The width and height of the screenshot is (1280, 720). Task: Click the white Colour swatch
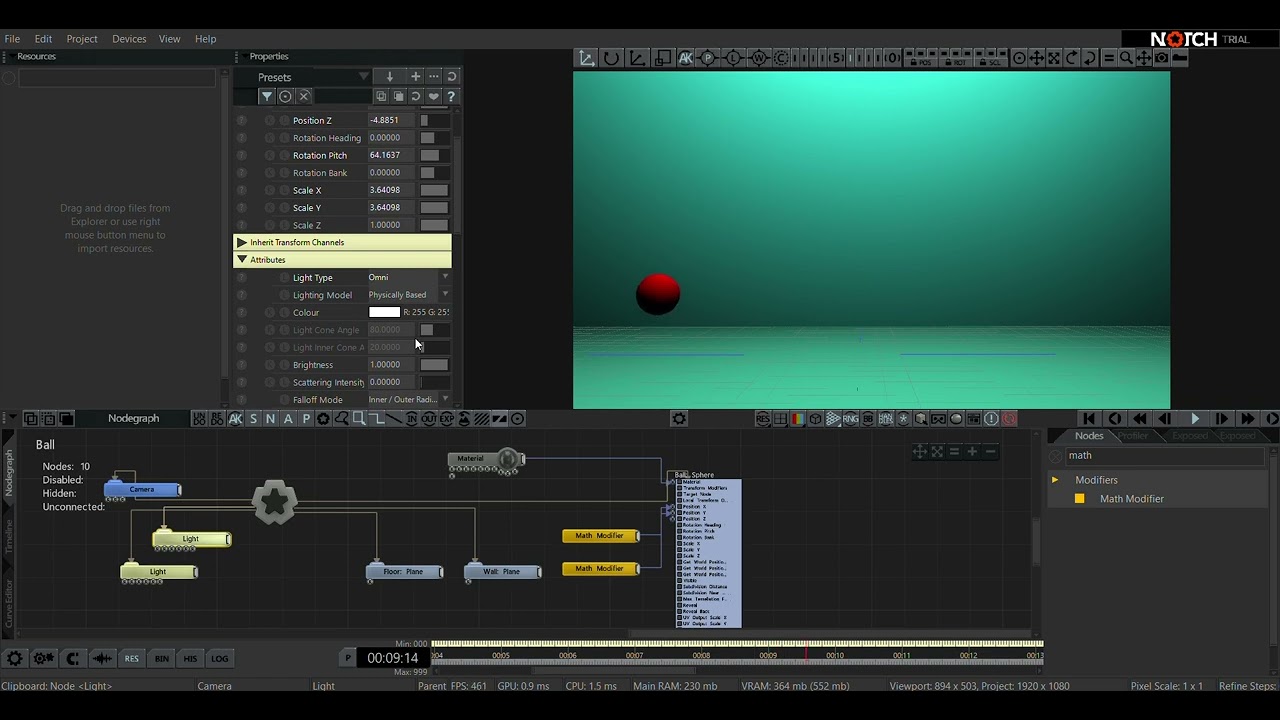pyautogui.click(x=384, y=312)
